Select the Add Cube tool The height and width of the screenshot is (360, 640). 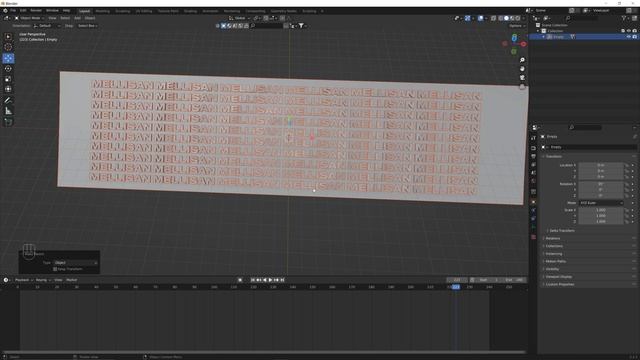coord(8,122)
